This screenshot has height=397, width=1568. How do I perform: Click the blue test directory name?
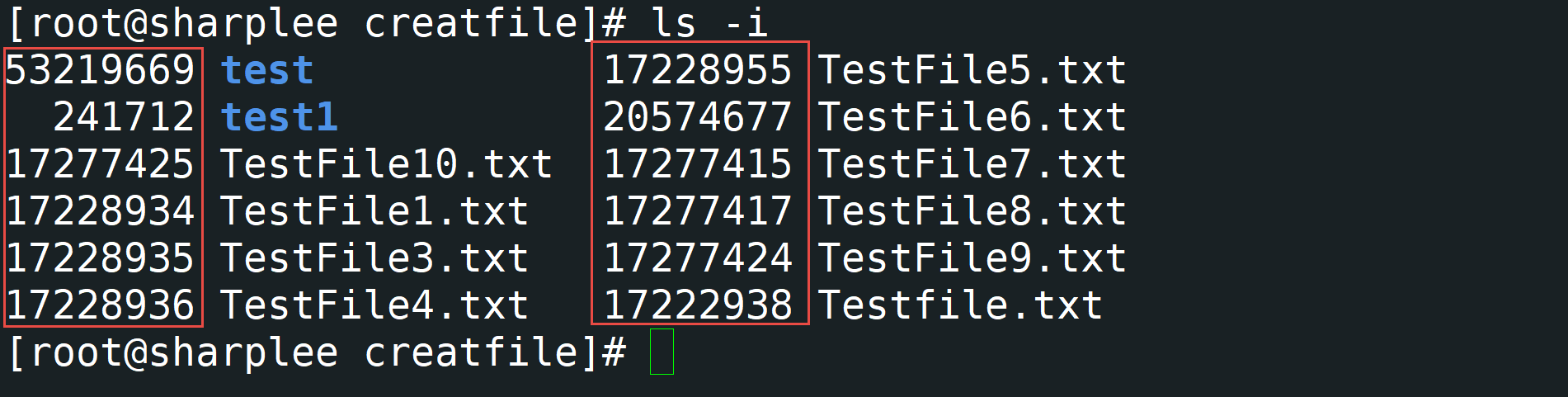pyautogui.click(x=266, y=70)
